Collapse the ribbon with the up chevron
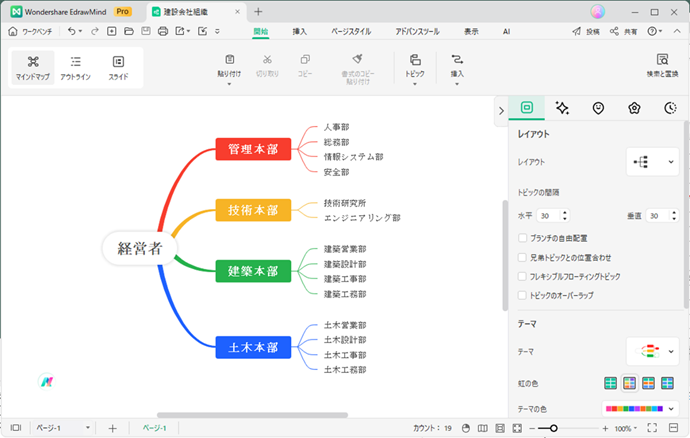Image resolution: width=690 pixels, height=438 pixels. point(677,31)
